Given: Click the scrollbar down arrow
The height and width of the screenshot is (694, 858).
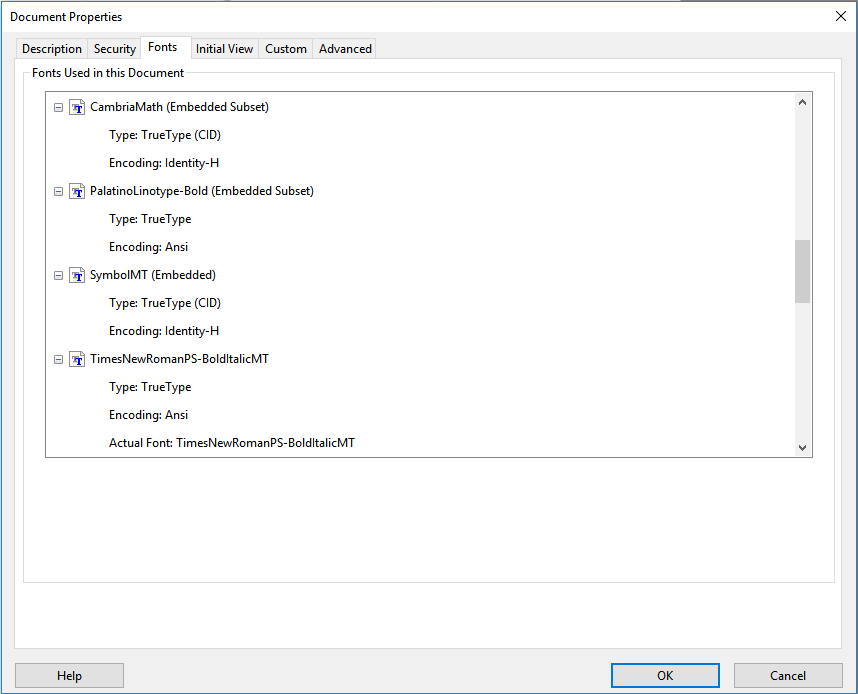Looking at the screenshot, I should click(802, 447).
